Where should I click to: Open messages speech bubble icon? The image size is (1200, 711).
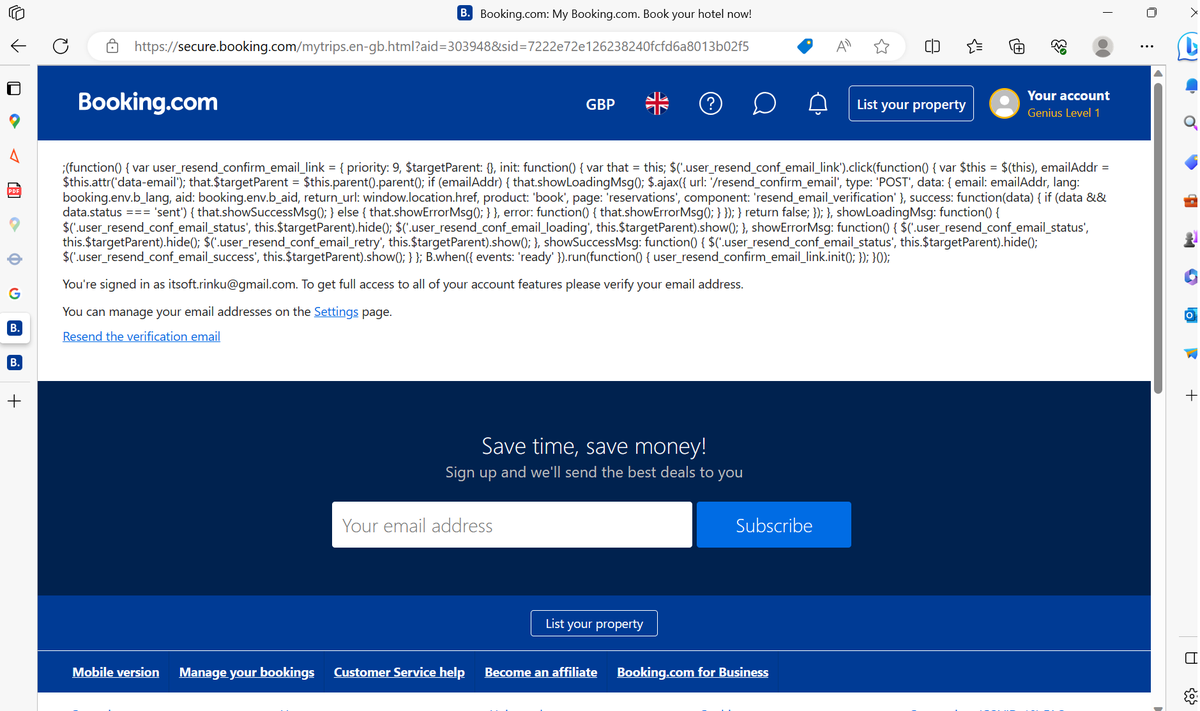coord(764,103)
